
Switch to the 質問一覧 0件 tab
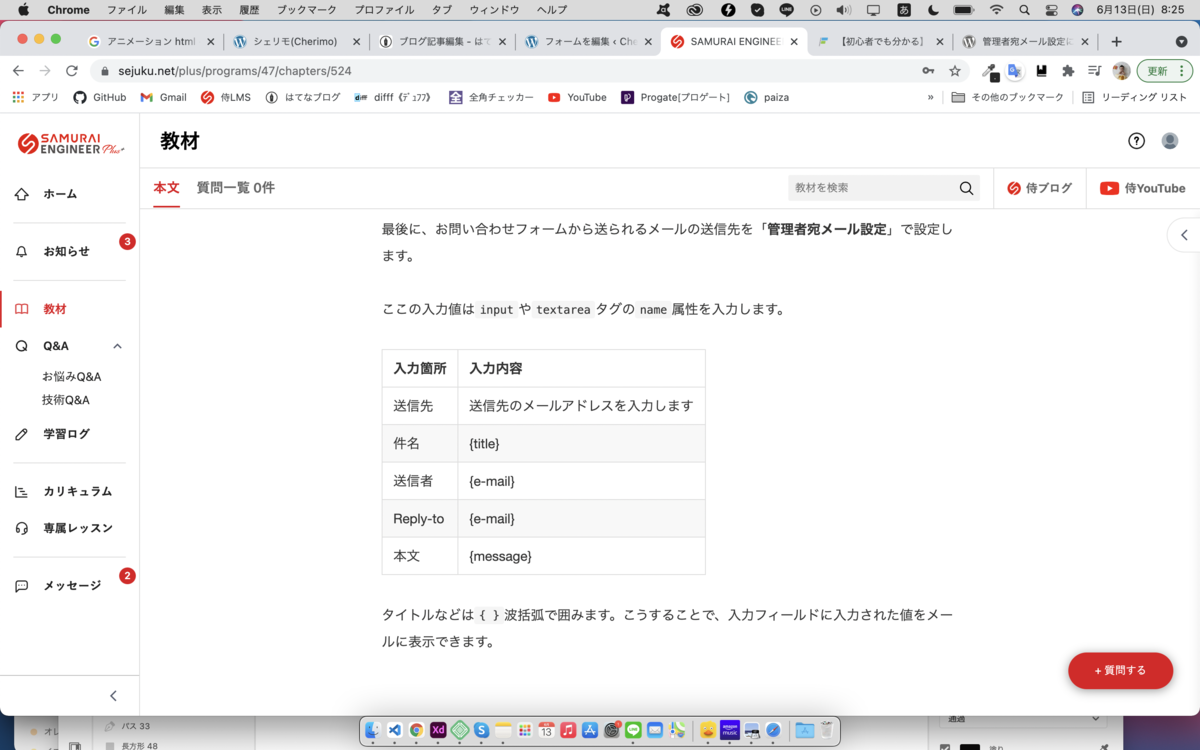pos(235,188)
